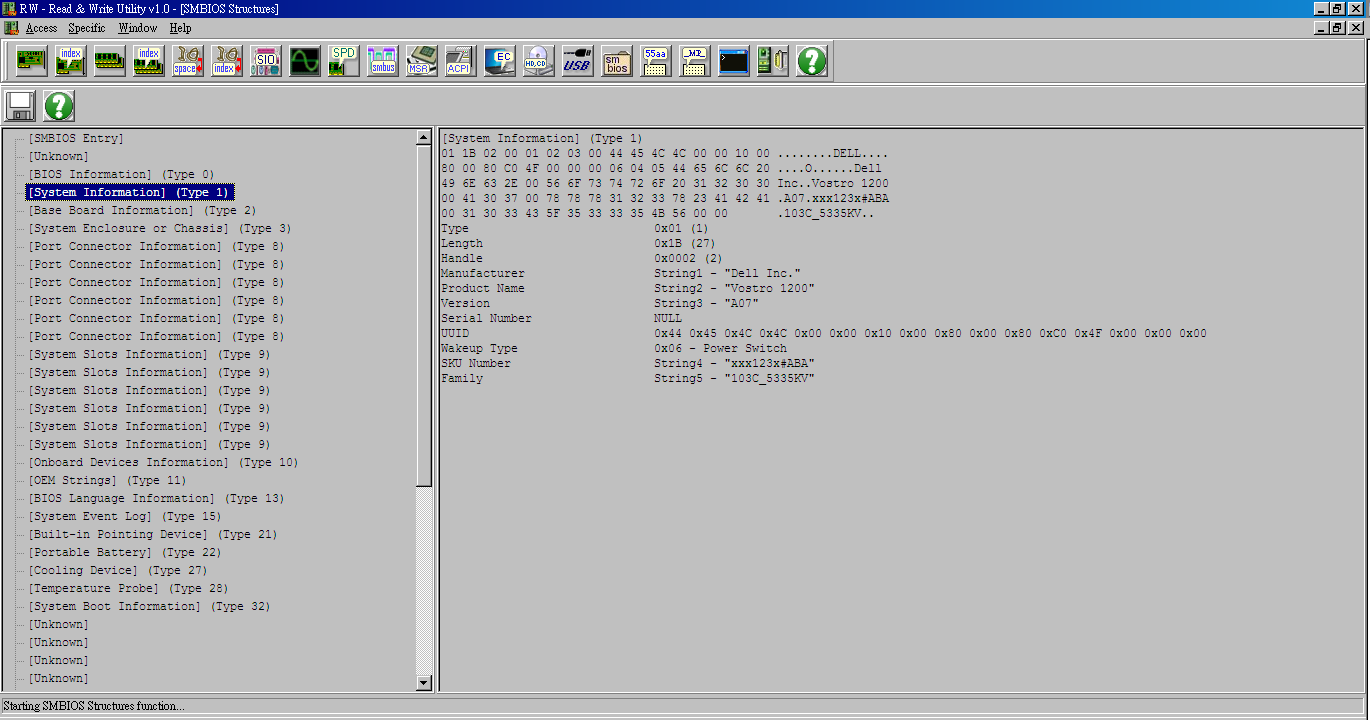
Task: Open the Memory index tool icon
Action: click(x=149, y=61)
